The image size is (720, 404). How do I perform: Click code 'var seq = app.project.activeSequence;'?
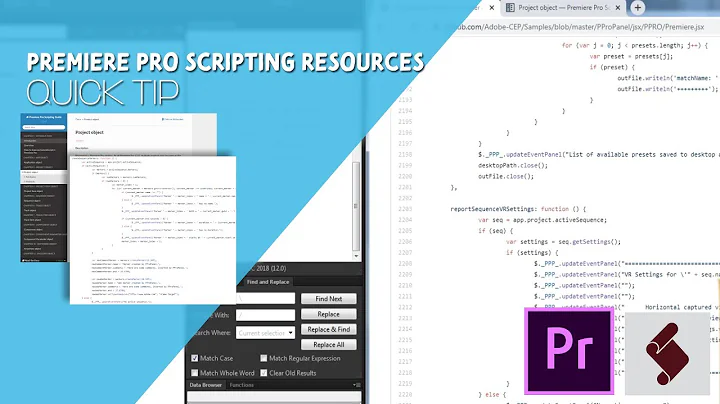[542, 220]
